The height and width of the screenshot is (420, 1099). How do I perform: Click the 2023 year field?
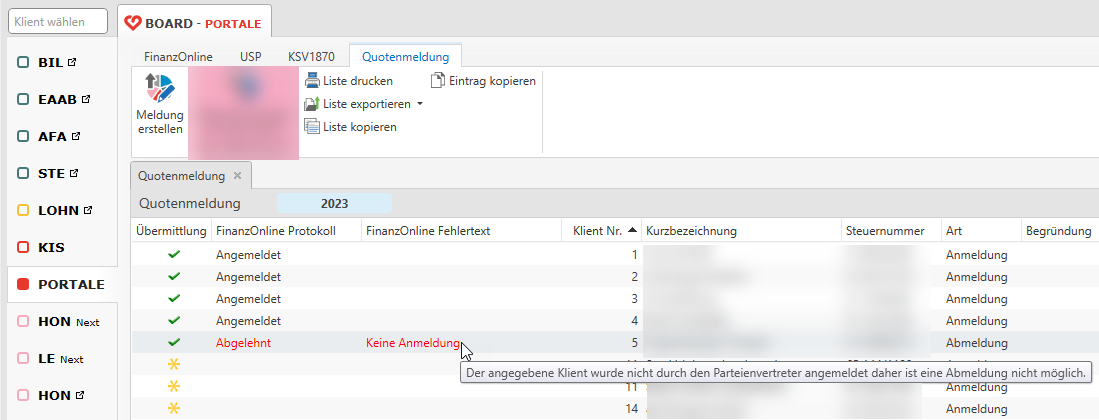[x=334, y=204]
